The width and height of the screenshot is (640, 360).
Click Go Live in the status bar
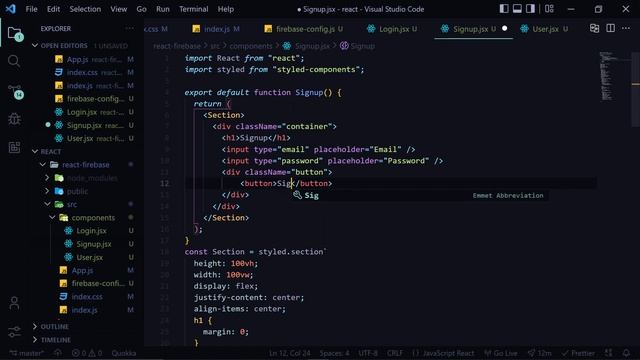[x=501, y=353]
